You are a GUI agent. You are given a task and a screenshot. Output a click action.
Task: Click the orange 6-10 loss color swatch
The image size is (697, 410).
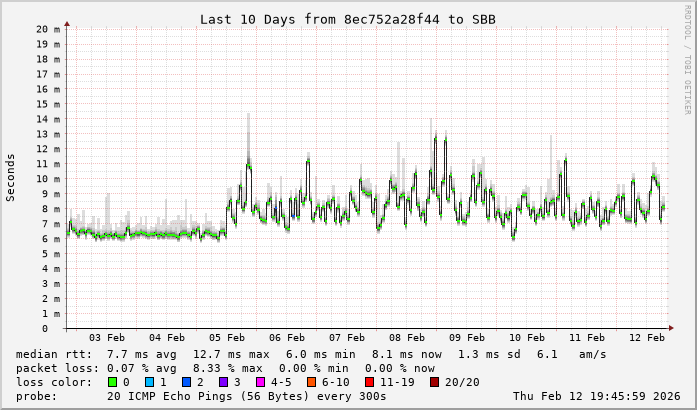pyautogui.click(x=311, y=382)
